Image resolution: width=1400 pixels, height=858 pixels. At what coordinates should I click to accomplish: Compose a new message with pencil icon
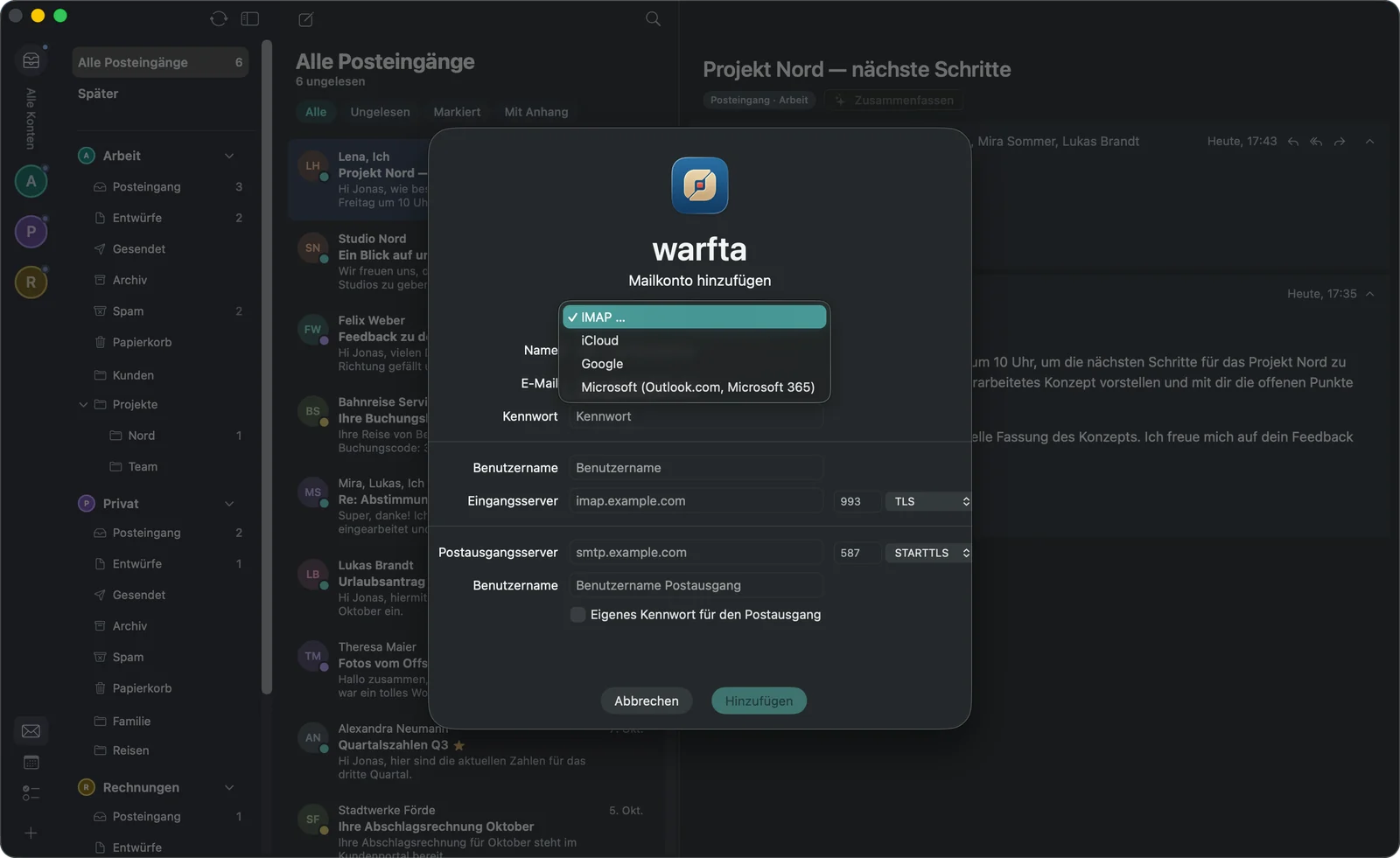[305, 19]
